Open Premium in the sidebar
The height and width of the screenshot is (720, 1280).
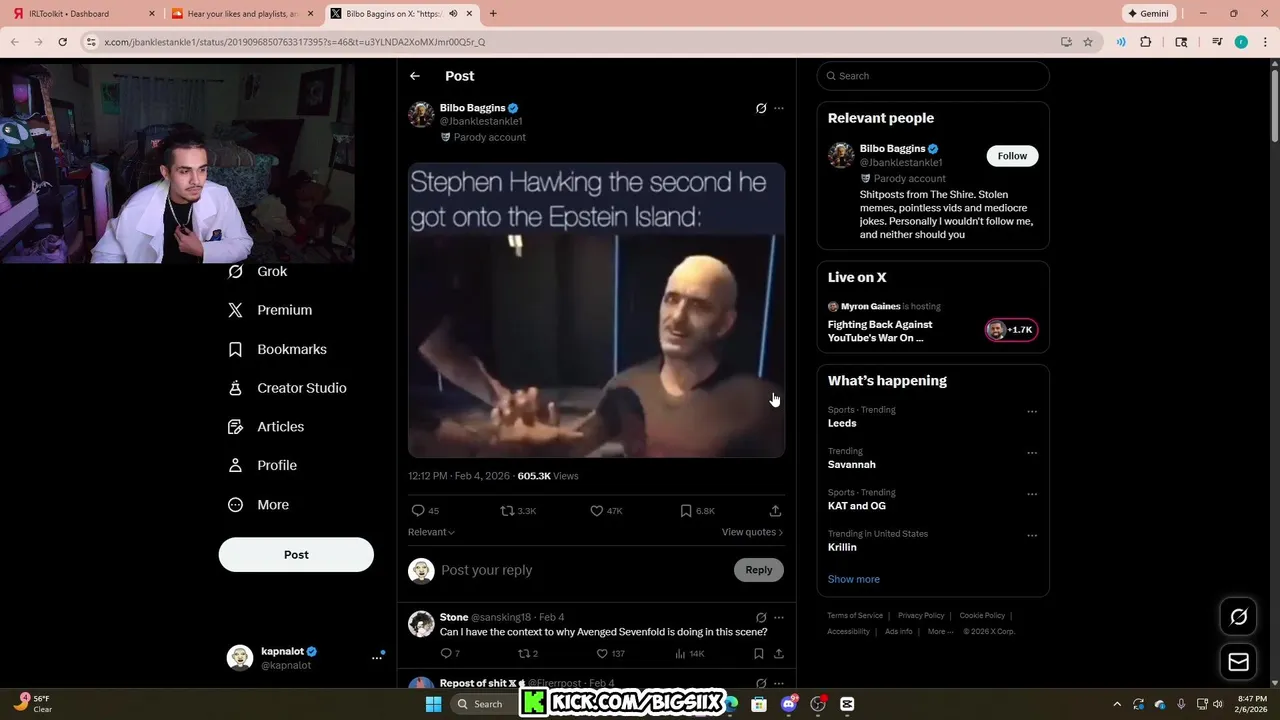click(x=270, y=310)
